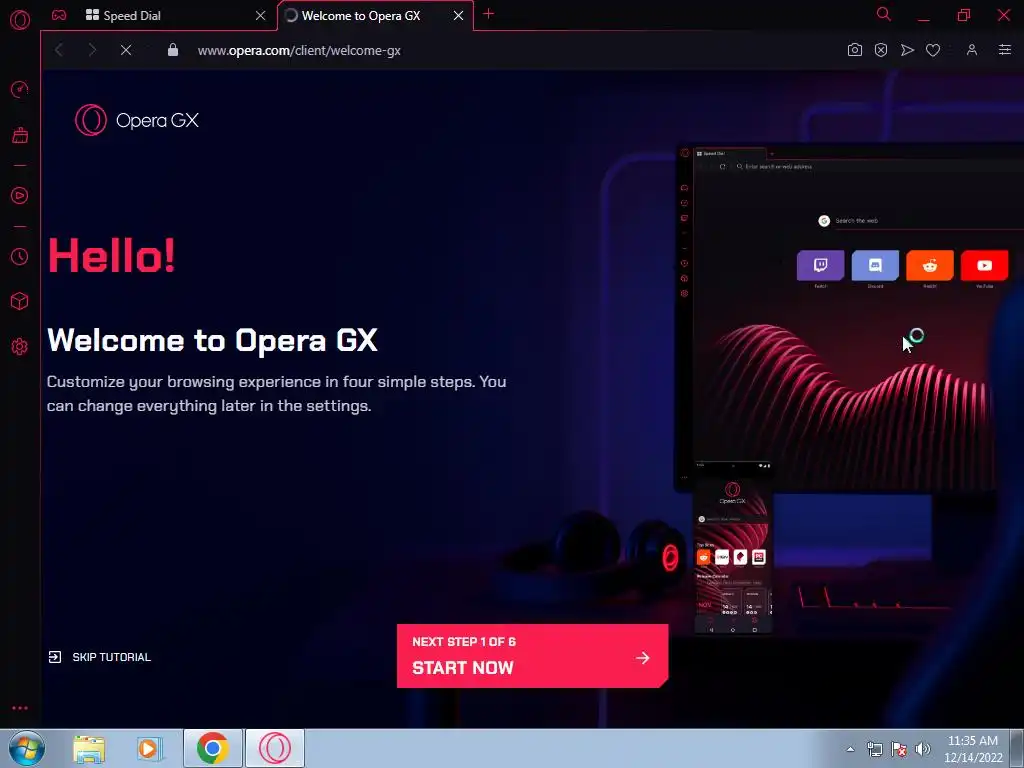This screenshot has width=1024, height=768.
Task: Click the search tabs magnifier icon
Action: (884, 14)
